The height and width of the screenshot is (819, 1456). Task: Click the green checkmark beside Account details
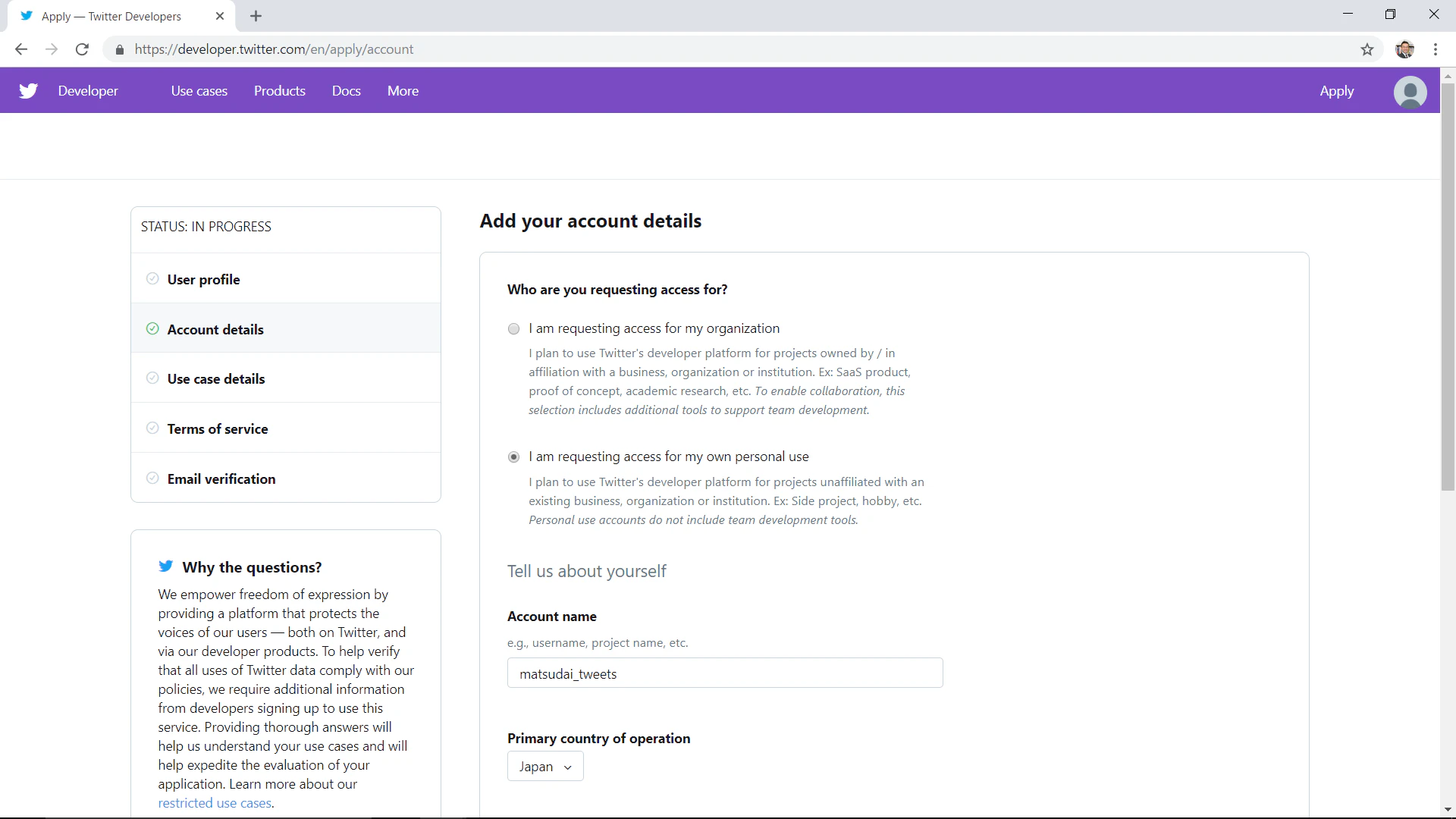(x=152, y=328)
